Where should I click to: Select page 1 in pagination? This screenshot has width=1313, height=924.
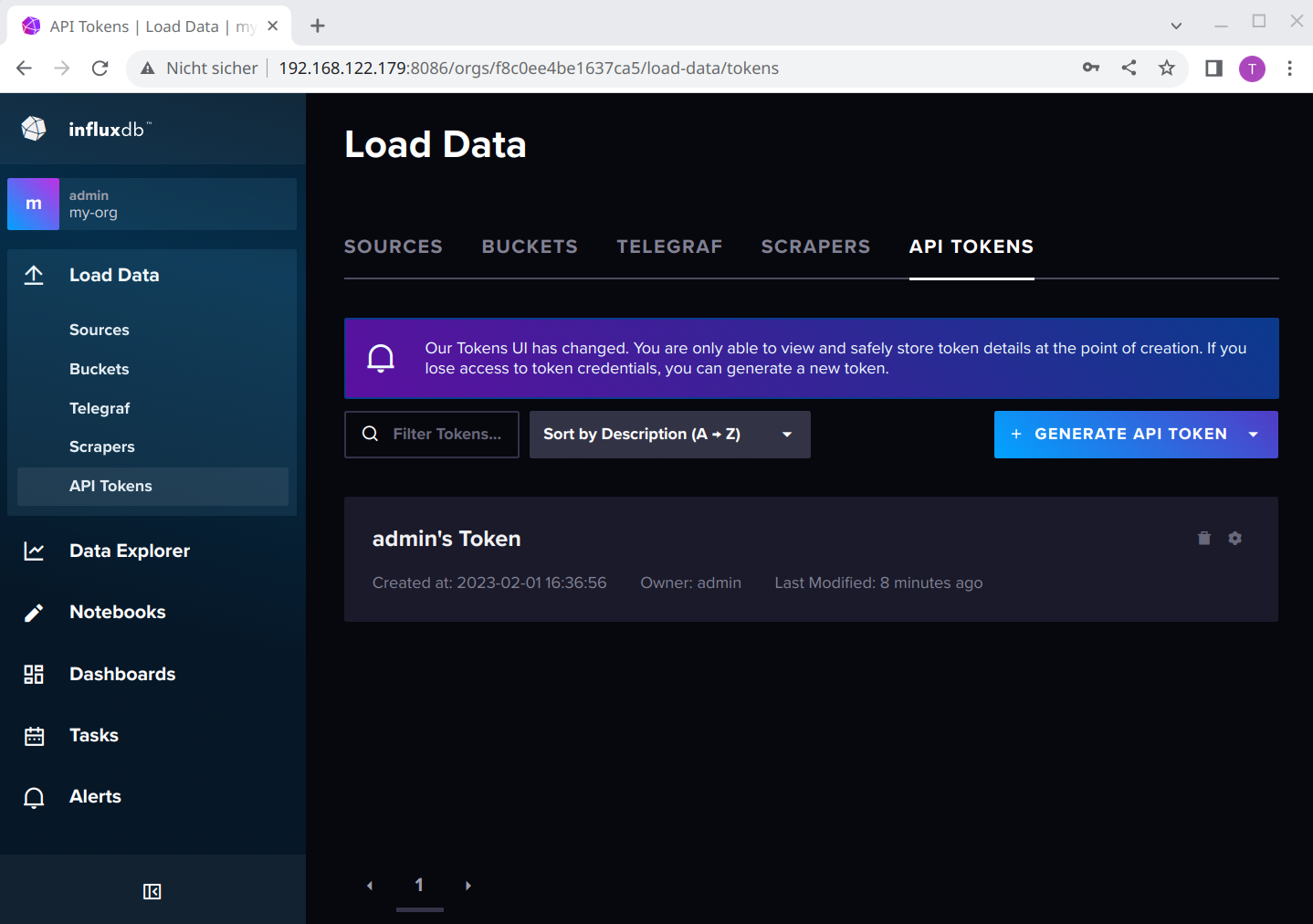coord(420,886)
